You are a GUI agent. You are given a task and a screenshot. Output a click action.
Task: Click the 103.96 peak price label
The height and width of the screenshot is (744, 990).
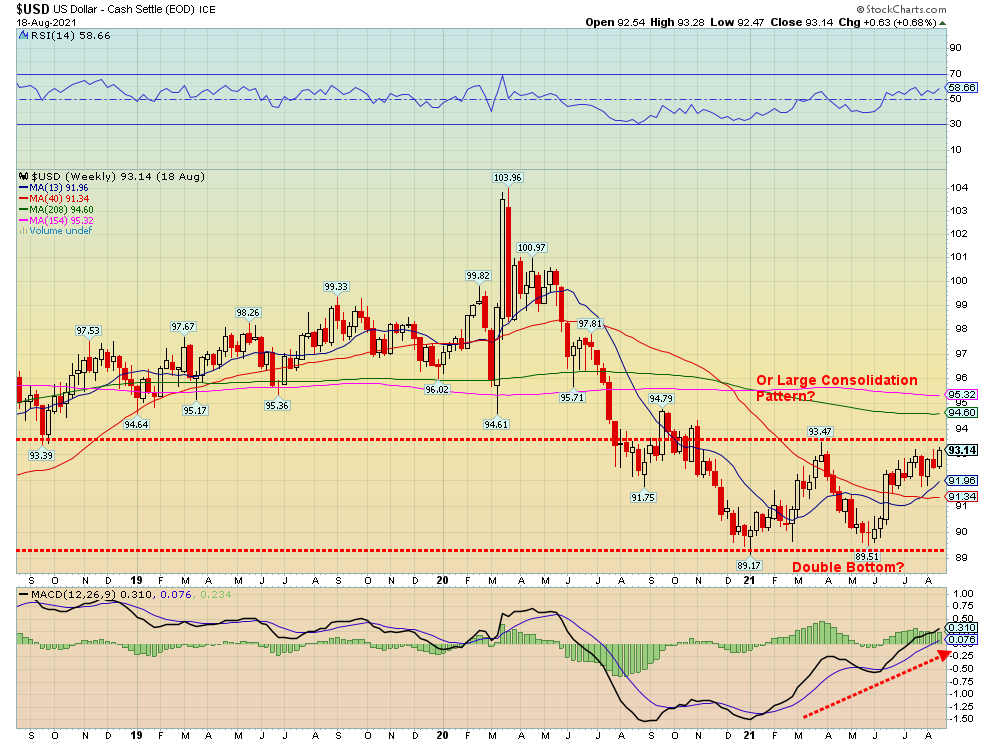coord(507,177)
